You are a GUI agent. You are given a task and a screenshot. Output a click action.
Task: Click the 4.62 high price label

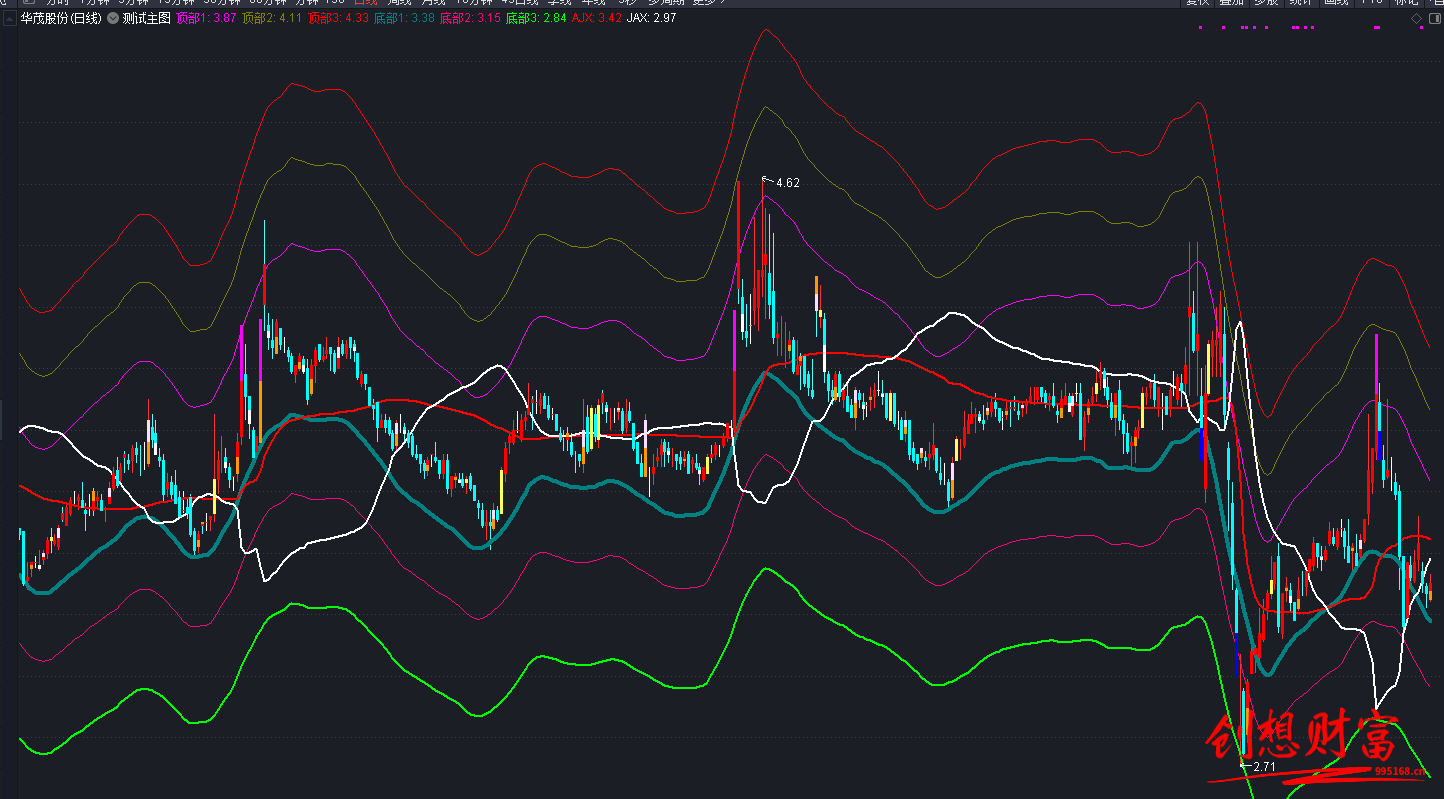(787, 183)
